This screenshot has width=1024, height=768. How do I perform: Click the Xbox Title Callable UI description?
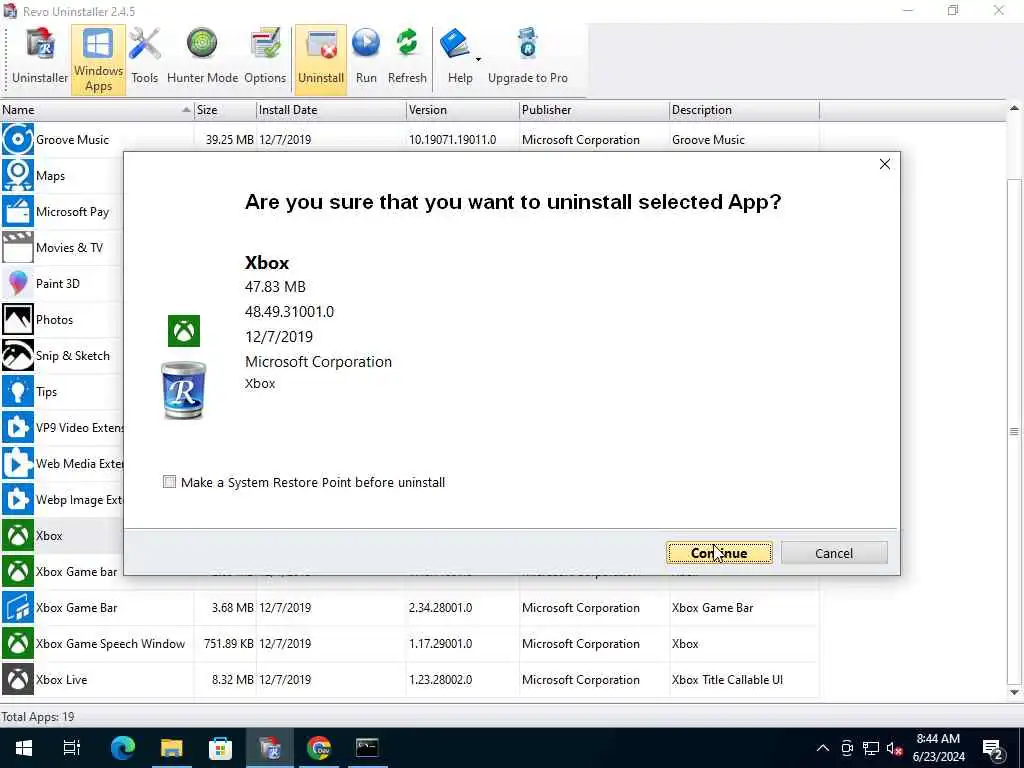pyautogui.click(x=727, y=679)
